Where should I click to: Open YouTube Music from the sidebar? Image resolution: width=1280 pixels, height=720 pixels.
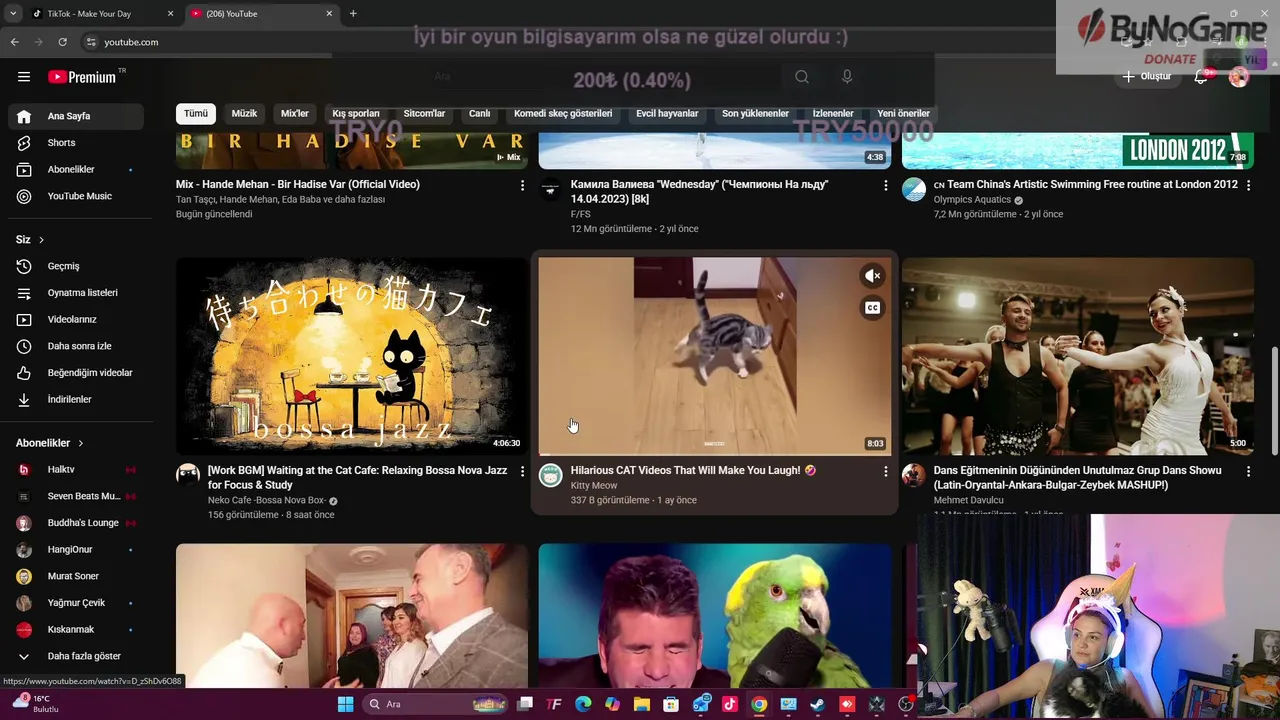click(x=76, y=196)
